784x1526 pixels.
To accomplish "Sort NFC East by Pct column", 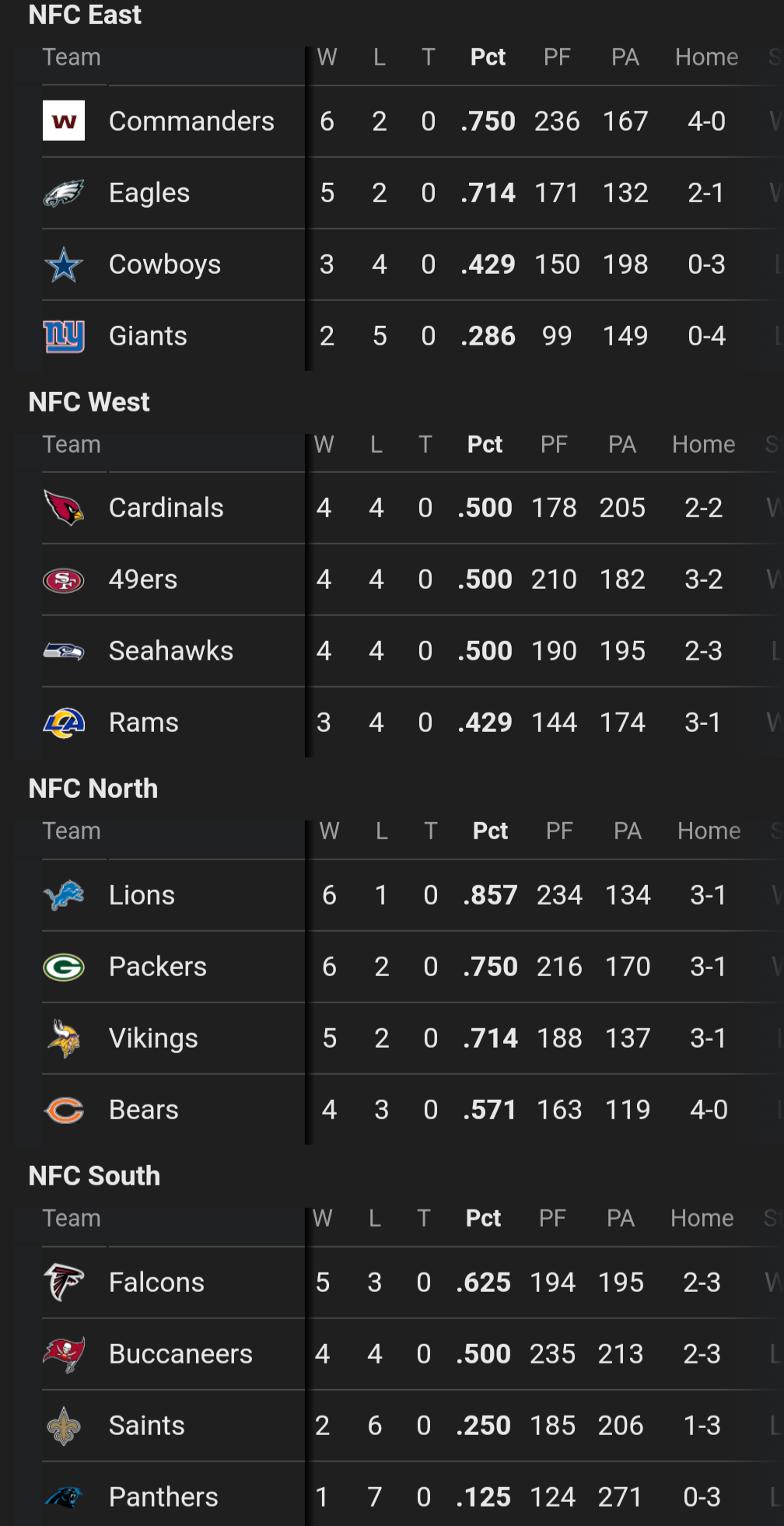I will (x=488, y=58).
